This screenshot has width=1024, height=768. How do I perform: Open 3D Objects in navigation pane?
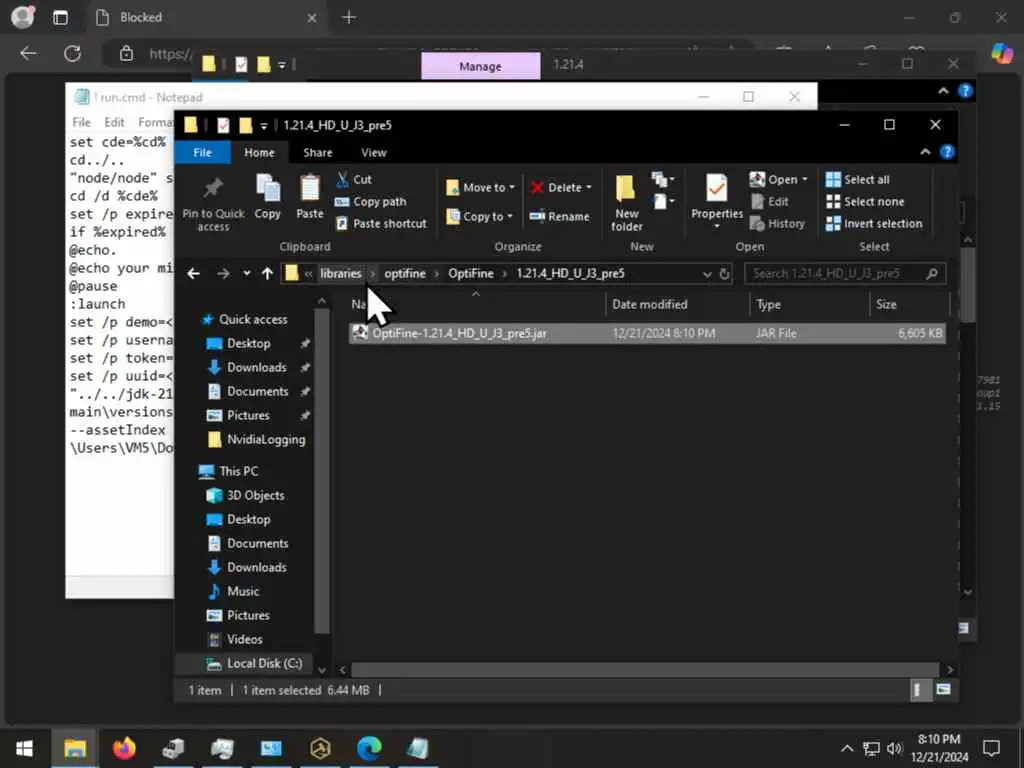[x=246, y=496]
